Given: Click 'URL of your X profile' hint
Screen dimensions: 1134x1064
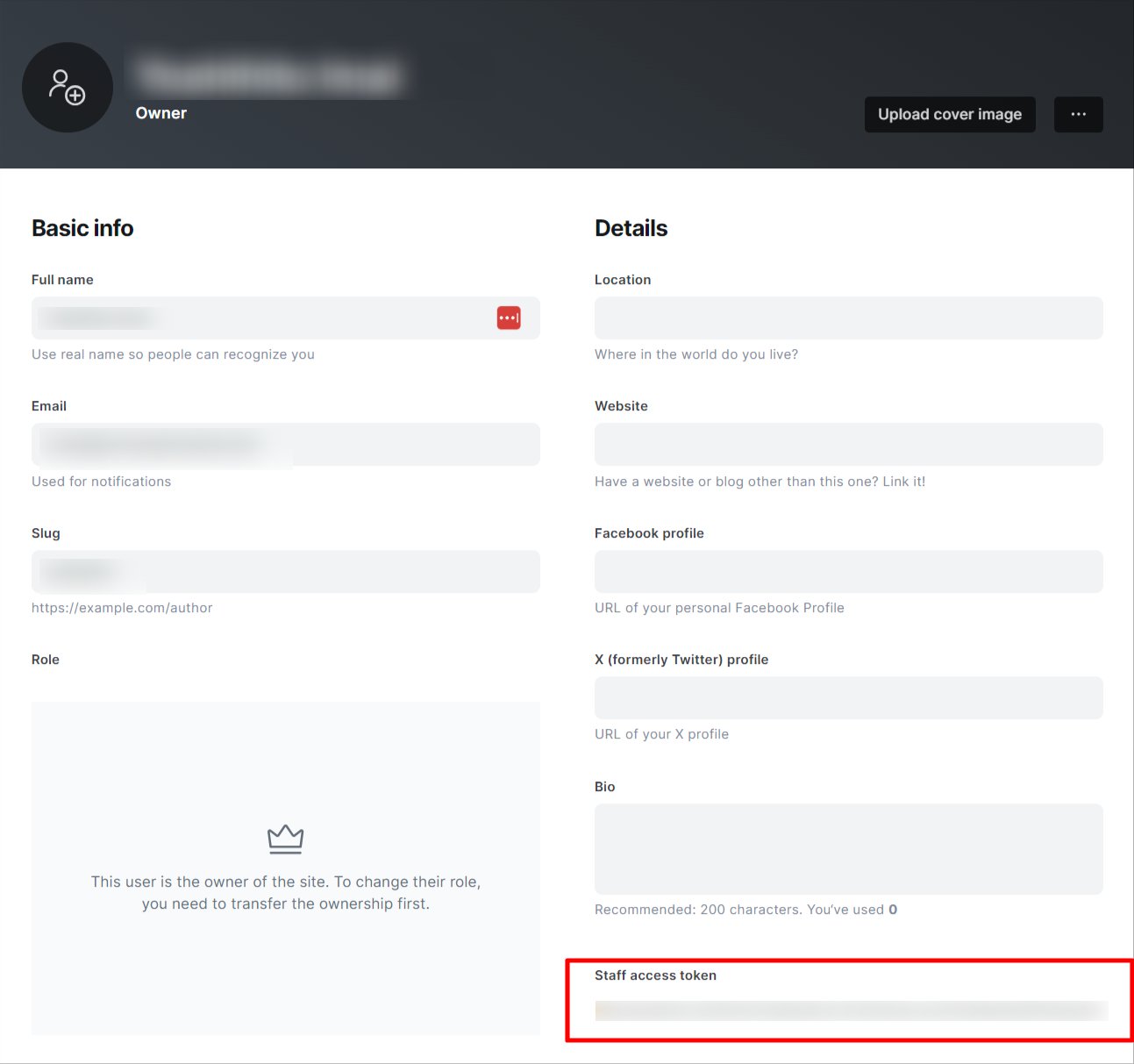Looking at the screenshot, I should [x=662, y=734].
